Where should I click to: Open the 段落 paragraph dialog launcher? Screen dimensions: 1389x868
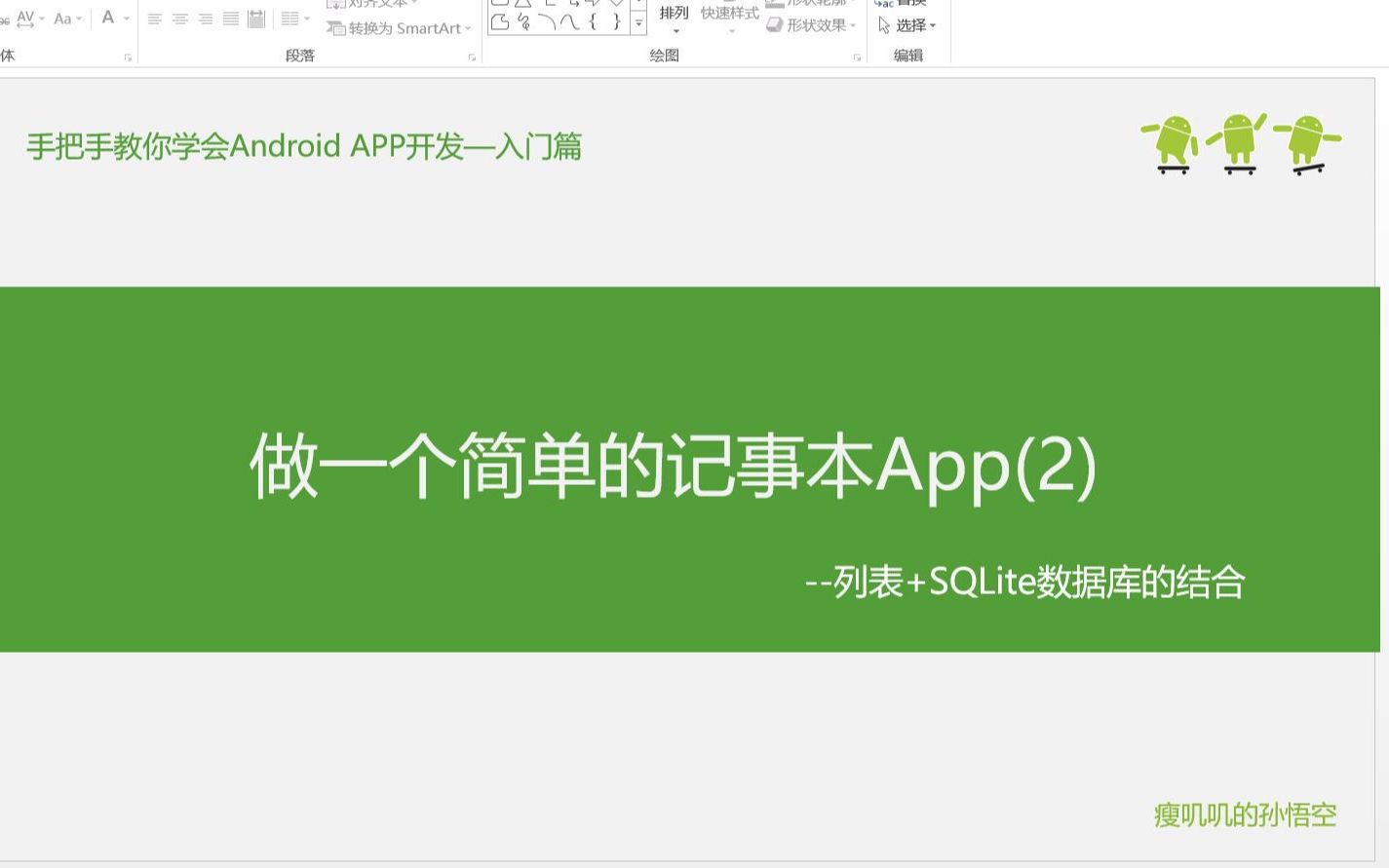(473, 57)
